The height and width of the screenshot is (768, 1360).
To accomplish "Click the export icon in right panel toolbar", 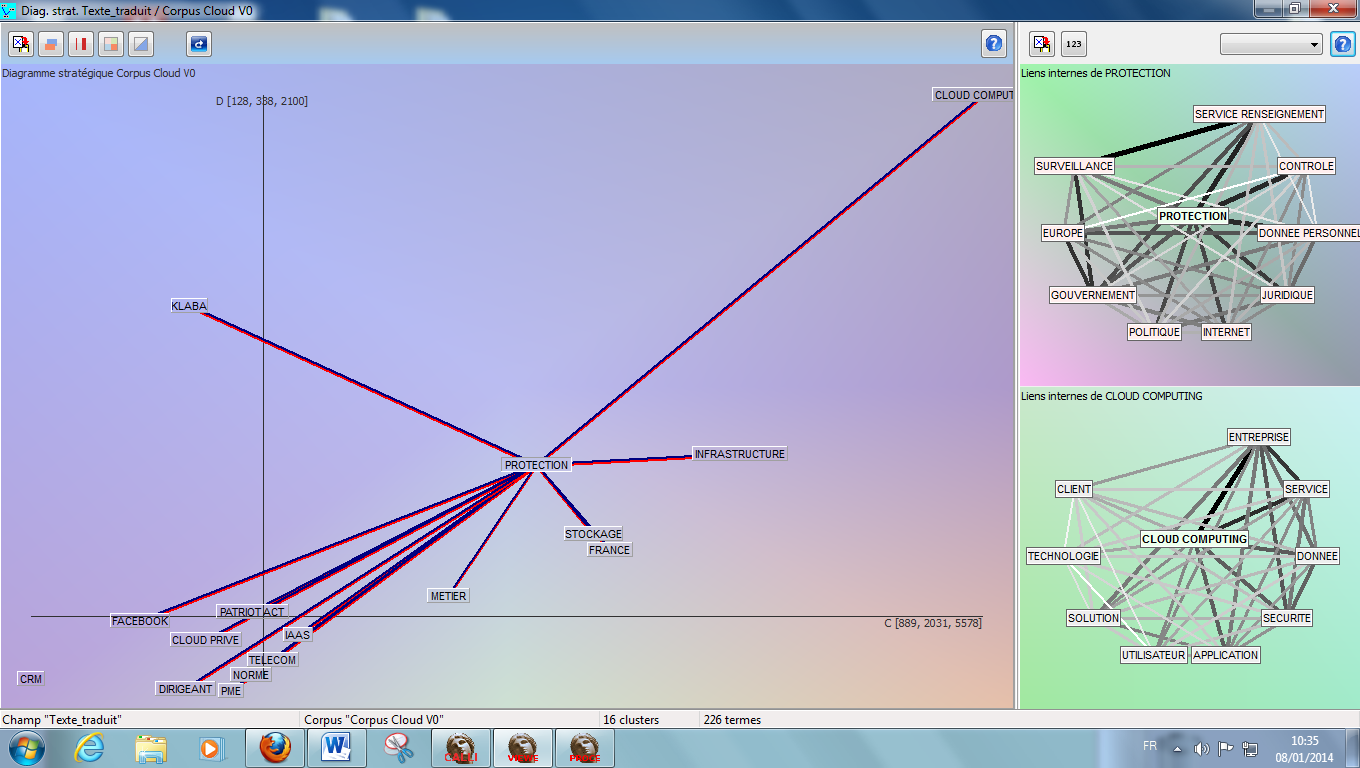I will tap(1042, 44).
